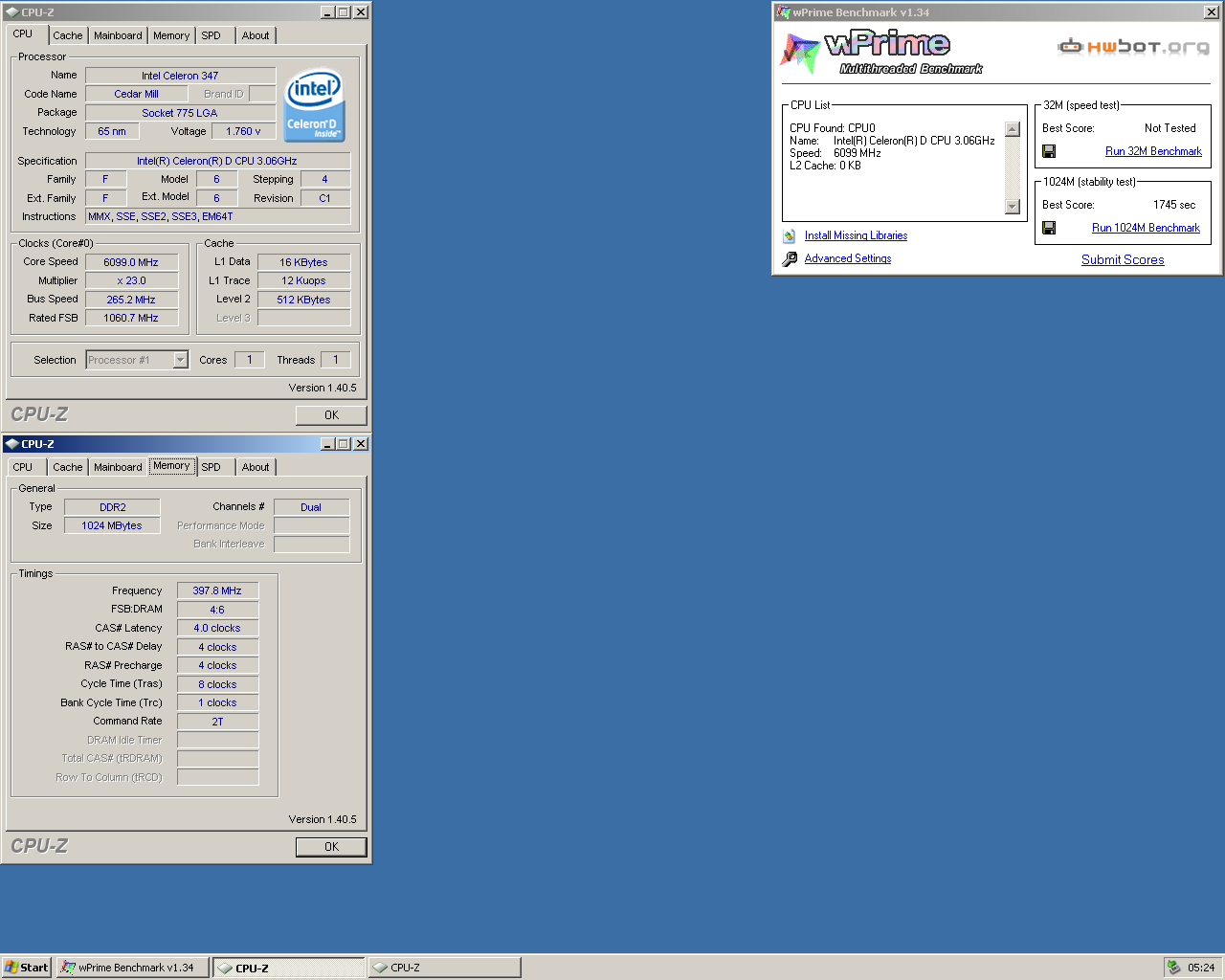Click the Instructions MMX SSE list field

coord(217,216)
